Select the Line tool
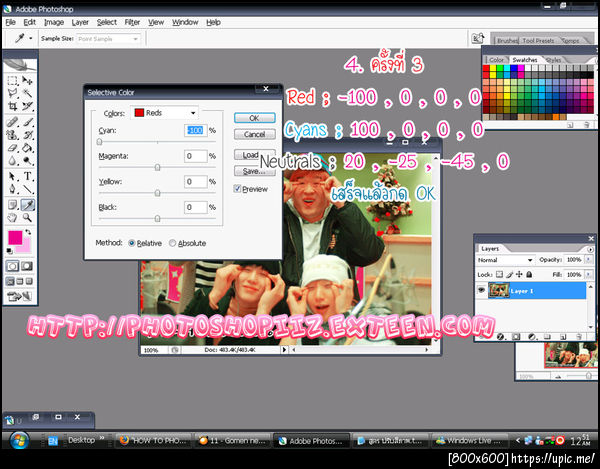Screen dimensions: 600x469 [x=27, y=189]
